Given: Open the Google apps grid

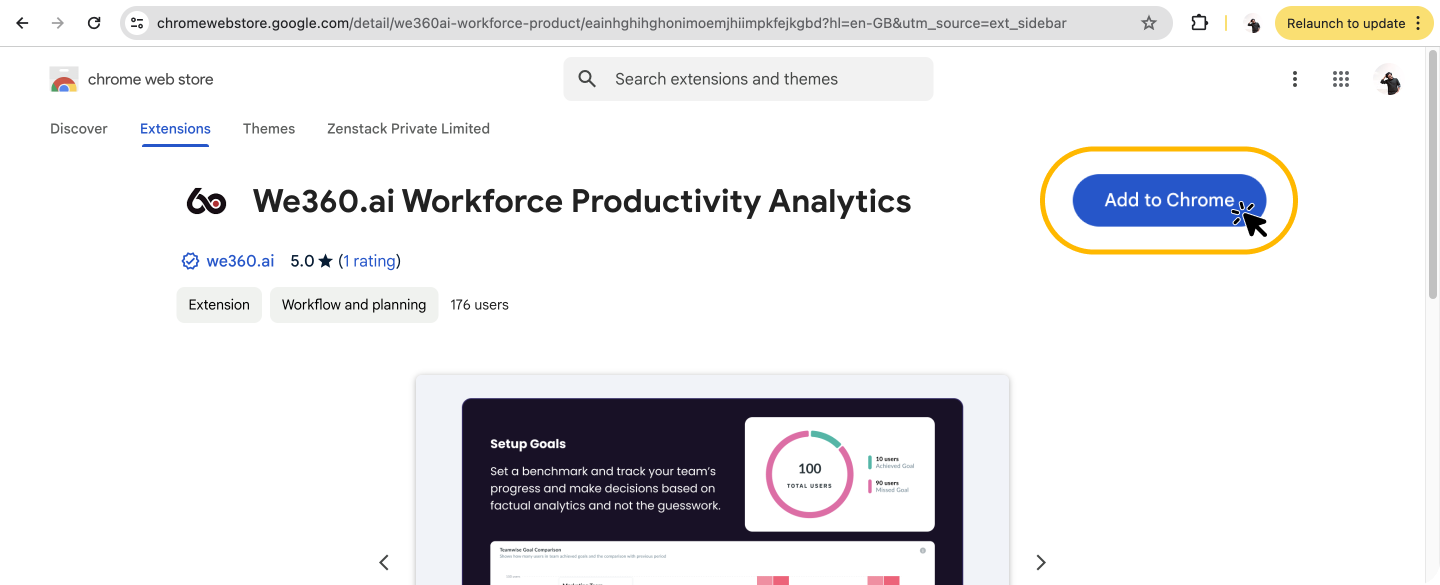Looking at the screenshot, I should 1341,79.
